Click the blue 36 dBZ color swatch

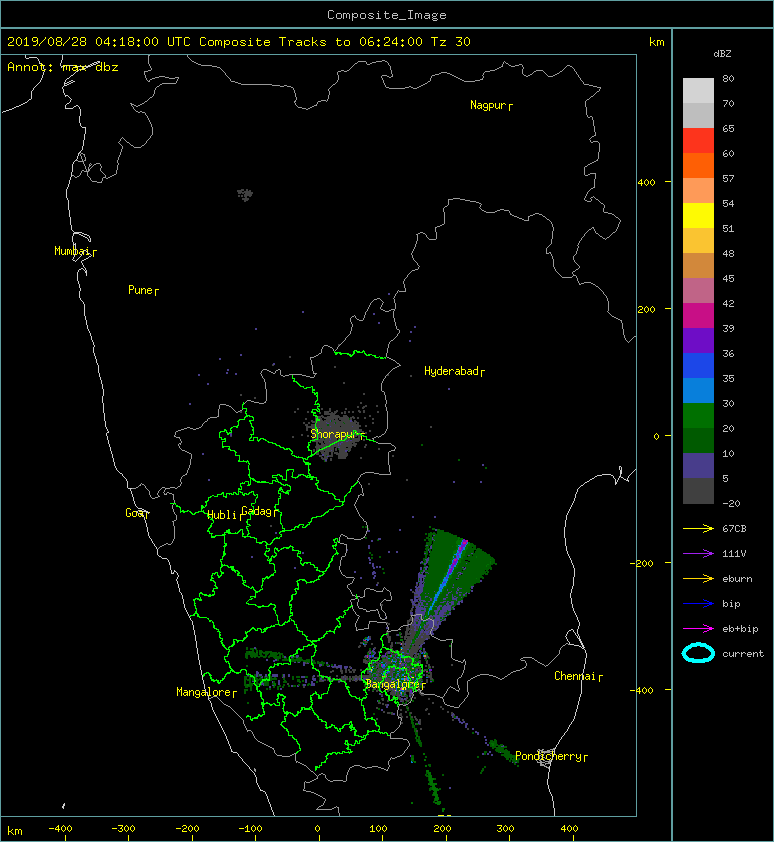tap(698, 366)
